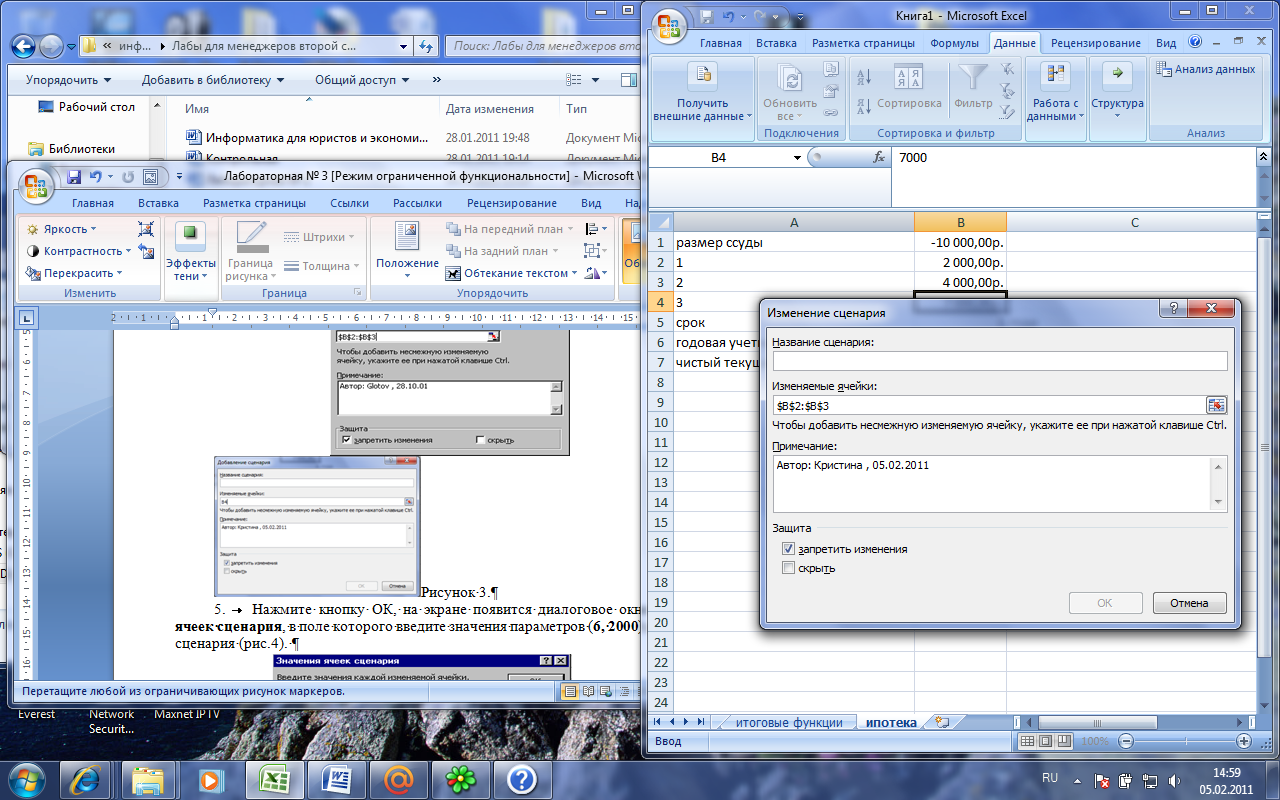The width and height of the screenshot is (1280, 800).
Task: Expand Обтекание текстом dropdown in Word
Action: (x=575, y=273)
